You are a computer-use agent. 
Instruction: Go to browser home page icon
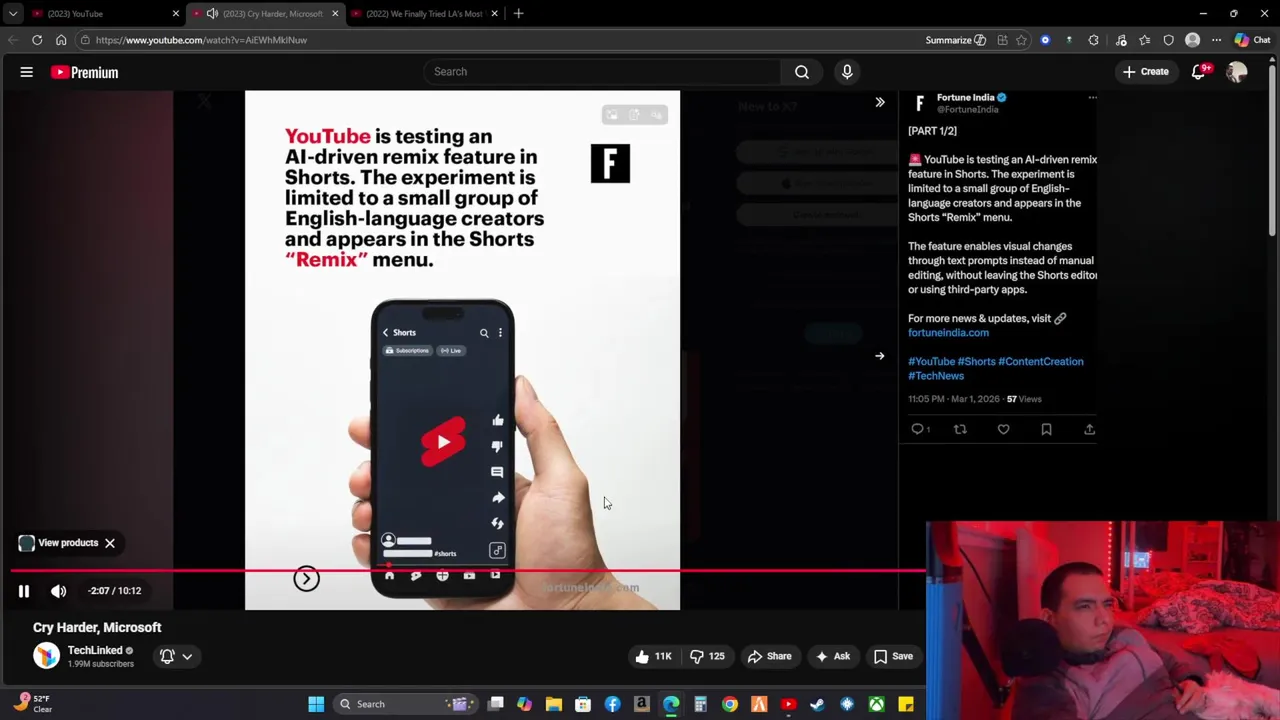click(x=61, y=40)
